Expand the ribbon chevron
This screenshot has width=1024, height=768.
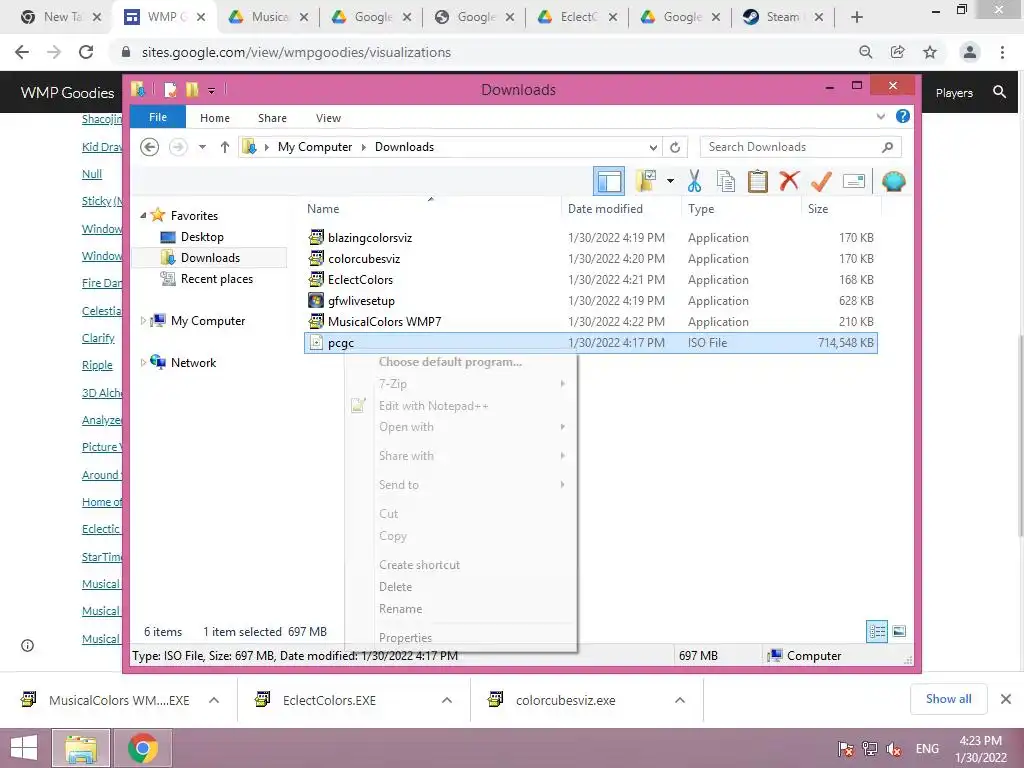tap(880, 116)
